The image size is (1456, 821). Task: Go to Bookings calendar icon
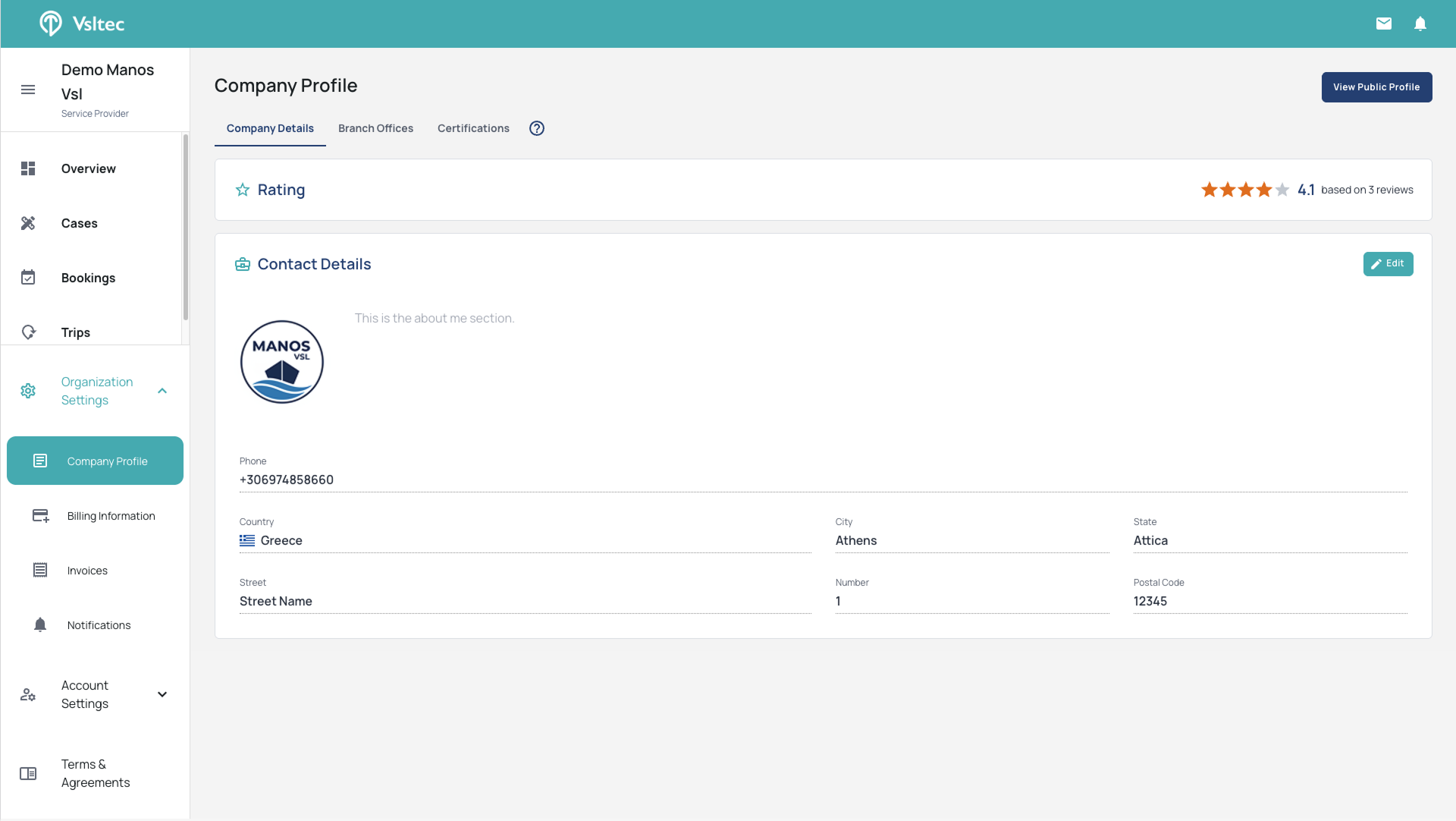point(28,278)
